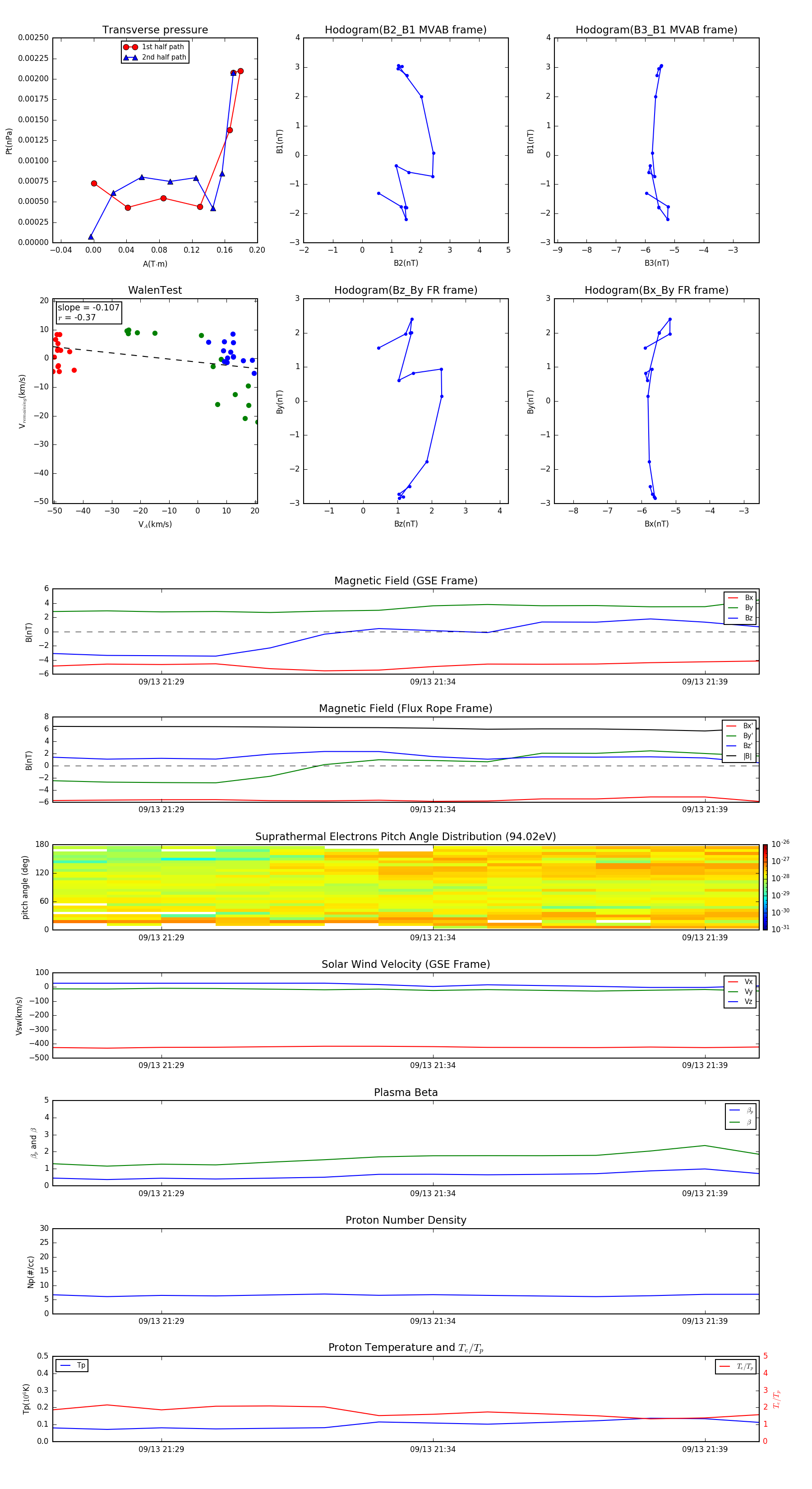812x1489 pixels.
Task: Click the 180 tick on pitch angle axis
Action: click(x=42, y=845)
